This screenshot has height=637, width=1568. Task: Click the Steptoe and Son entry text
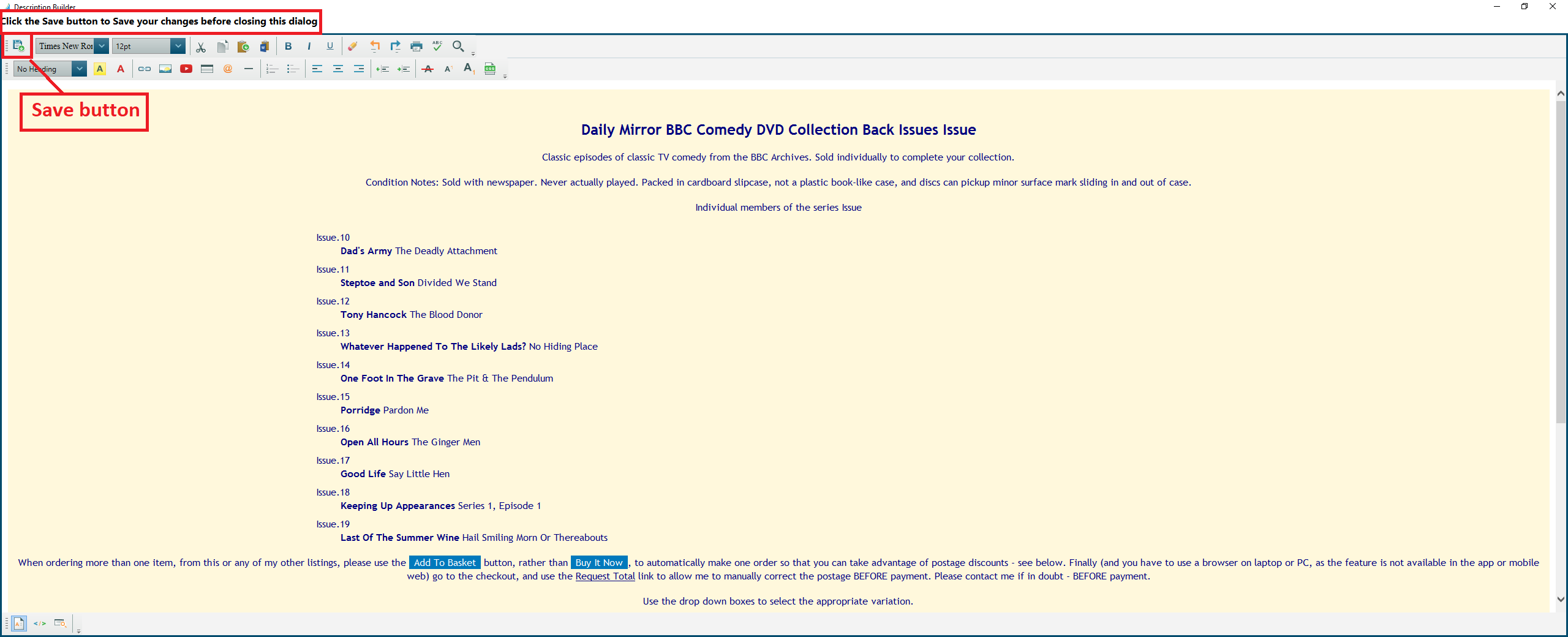tap(418, 283)
